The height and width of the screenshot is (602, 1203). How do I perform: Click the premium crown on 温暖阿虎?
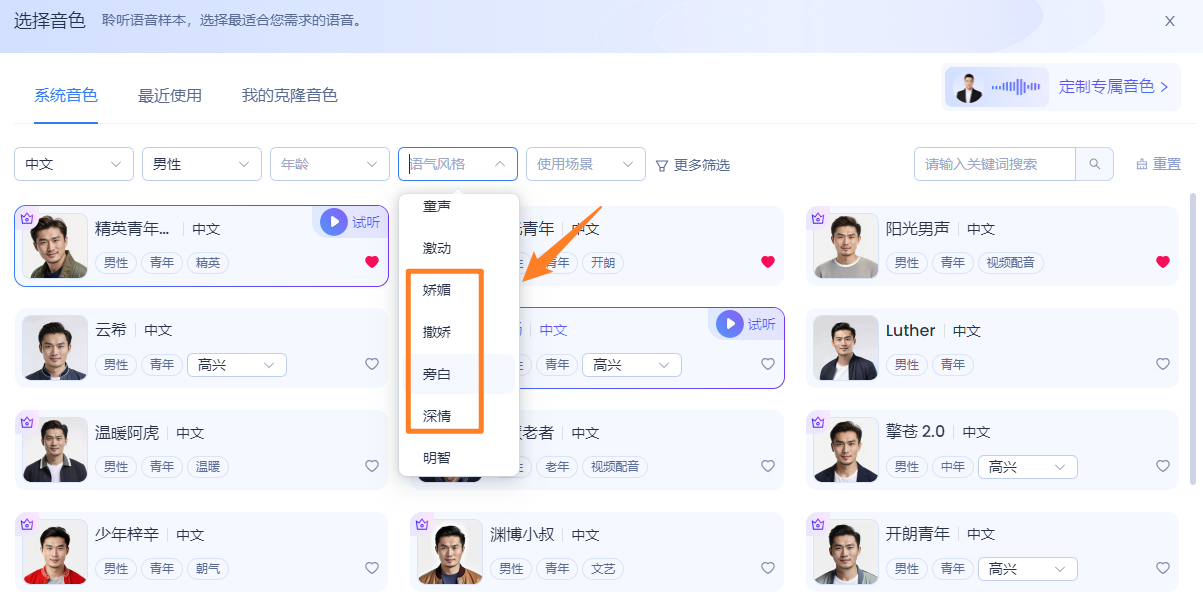(27, 422)
